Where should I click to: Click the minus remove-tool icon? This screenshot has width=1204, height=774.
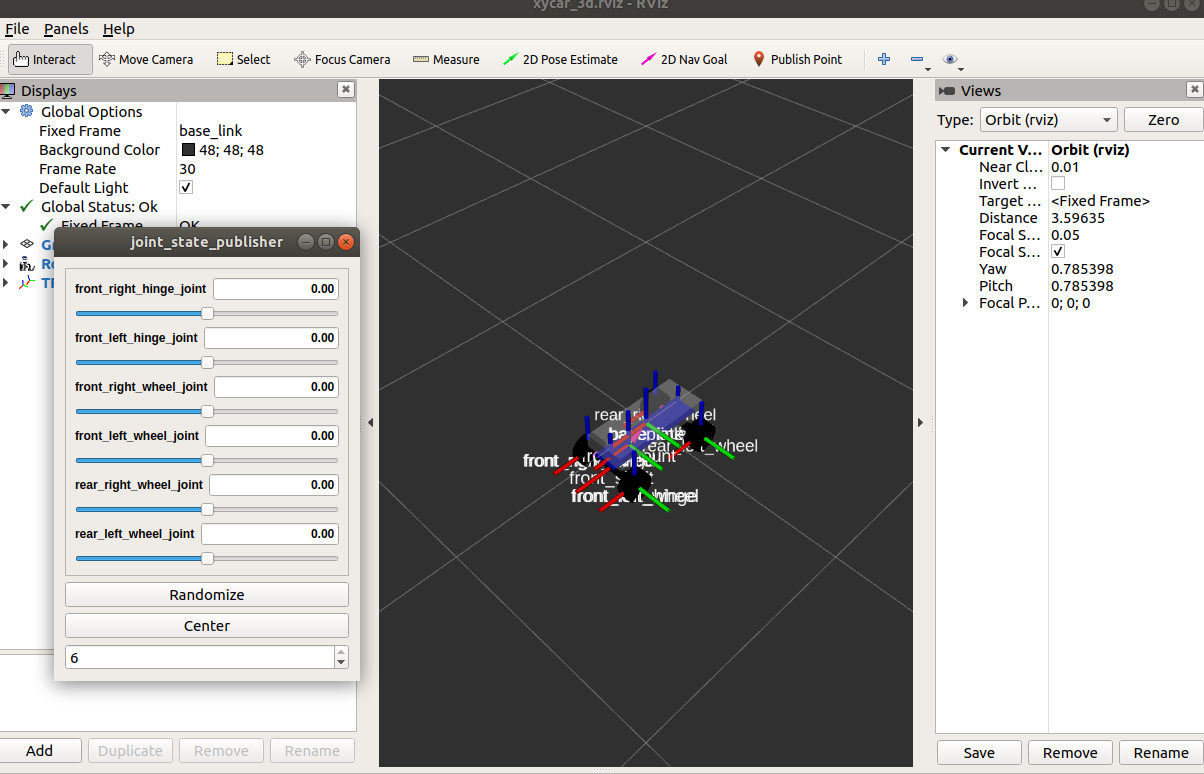(917, 60)
